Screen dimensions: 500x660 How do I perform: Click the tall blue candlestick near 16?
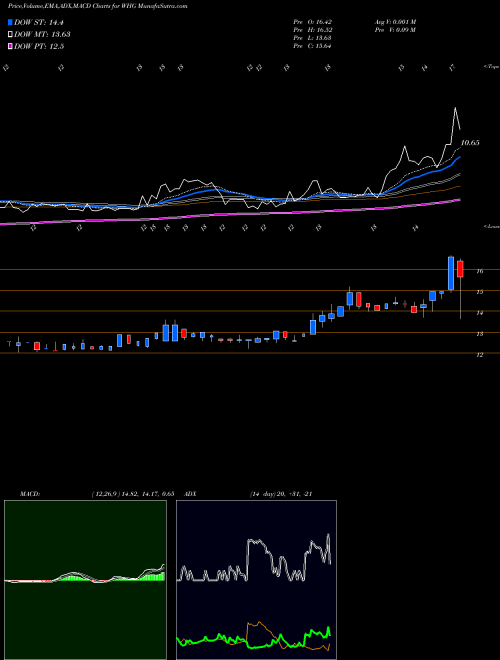(451, 273)
